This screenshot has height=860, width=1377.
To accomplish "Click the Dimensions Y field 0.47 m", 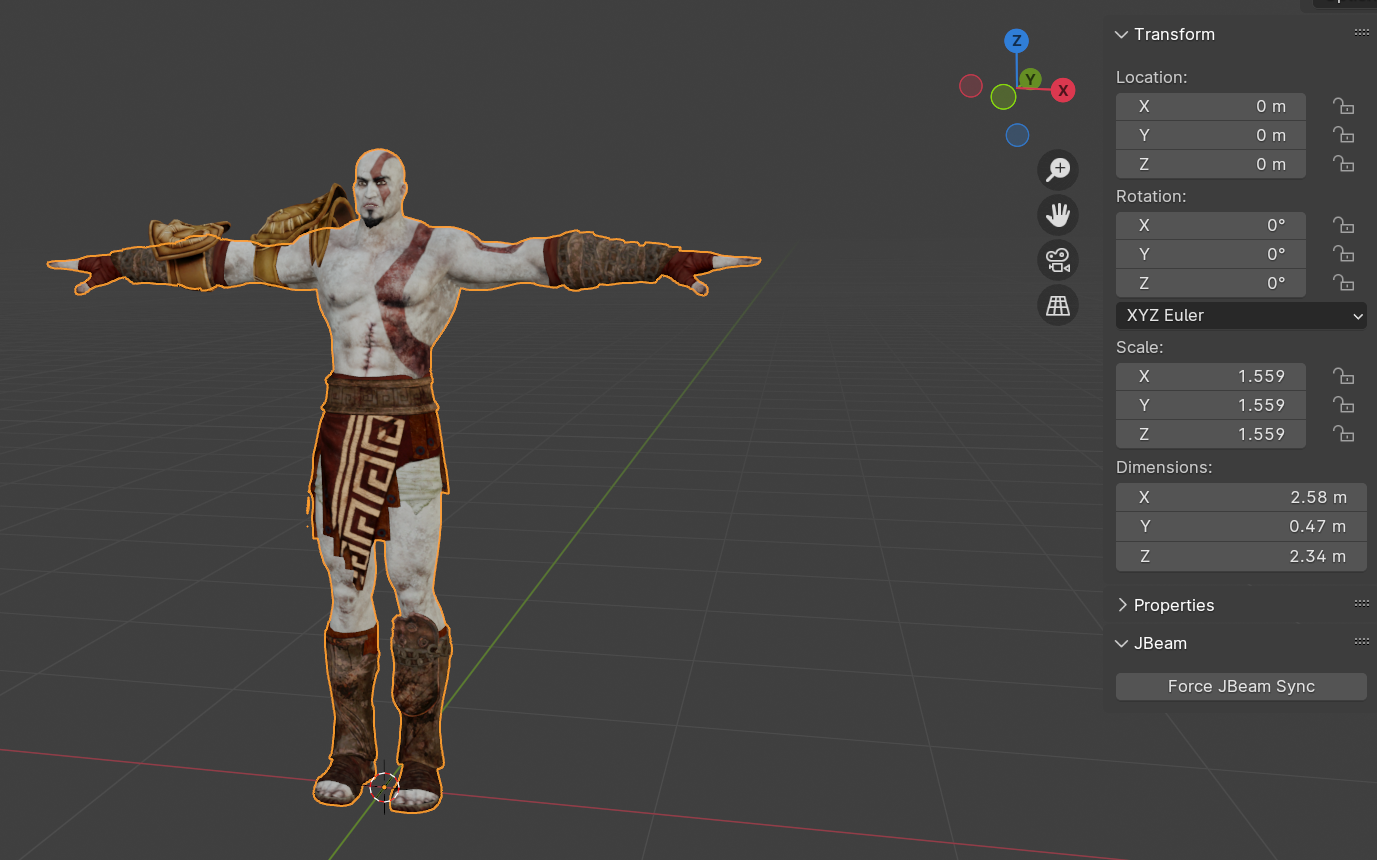I will (x=1241, y=526).
